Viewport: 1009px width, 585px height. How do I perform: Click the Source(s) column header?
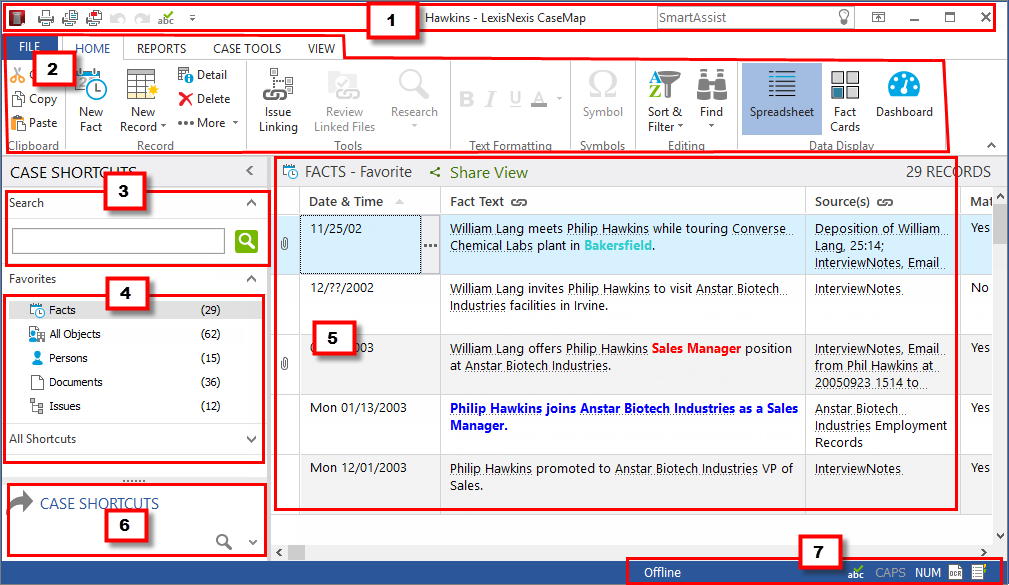(882, 201)
